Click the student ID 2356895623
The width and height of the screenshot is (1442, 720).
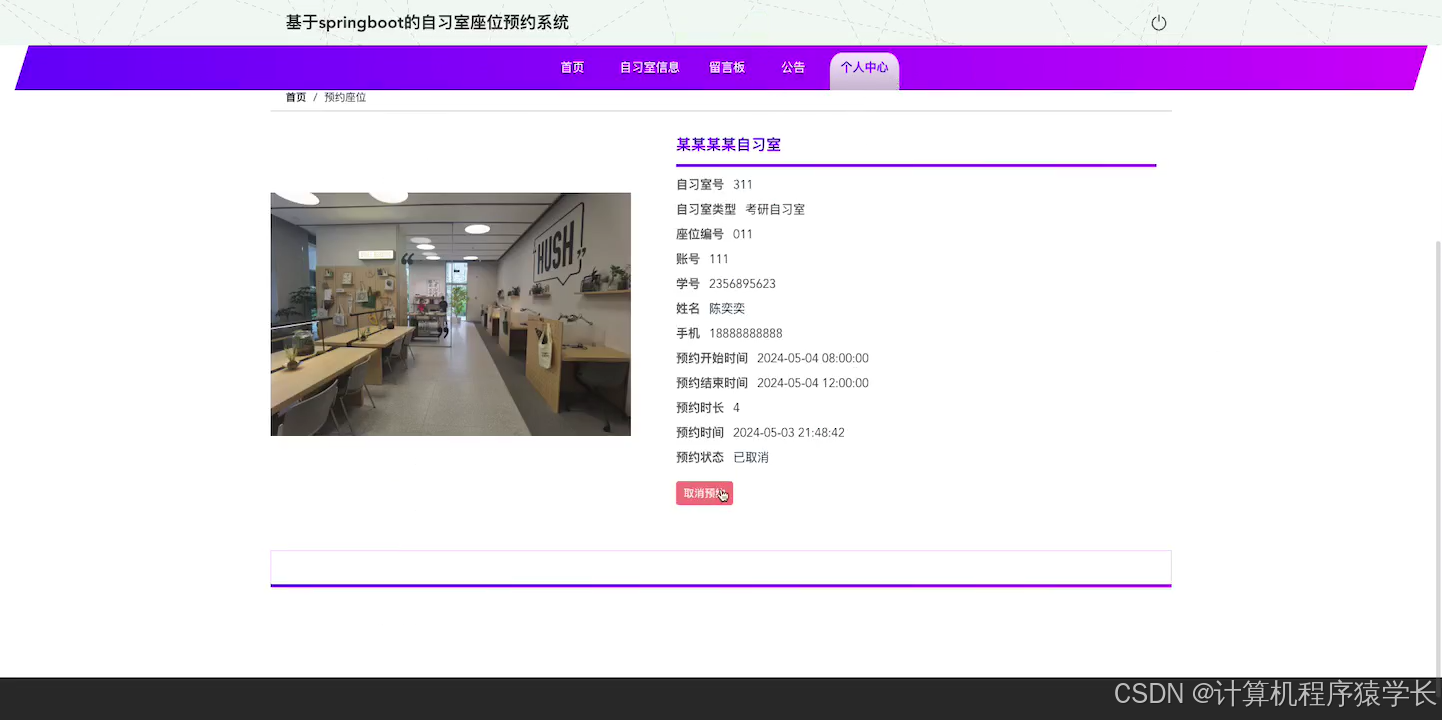tap(742, 283)
